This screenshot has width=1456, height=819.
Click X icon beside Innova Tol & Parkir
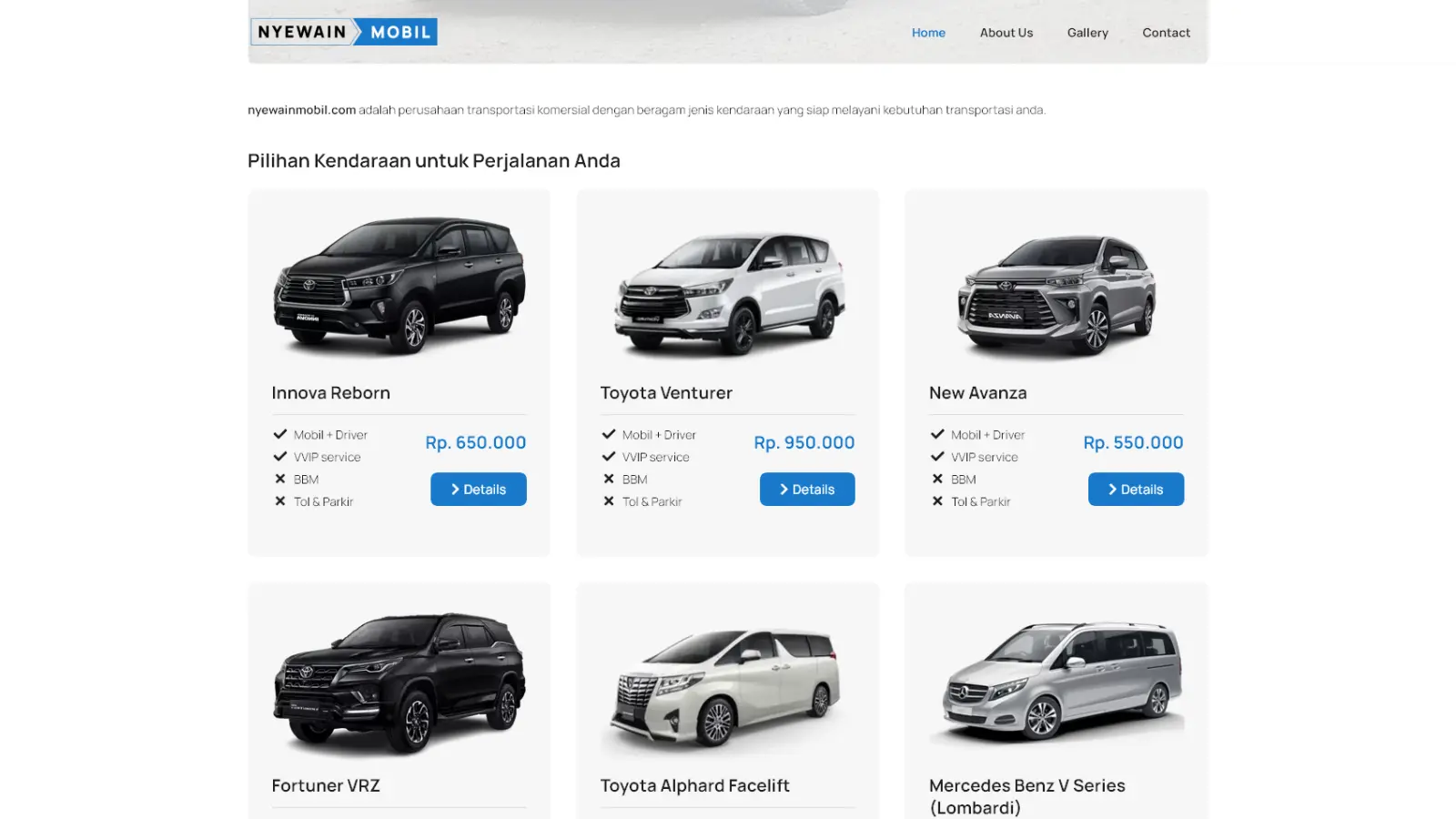(280, 501)
